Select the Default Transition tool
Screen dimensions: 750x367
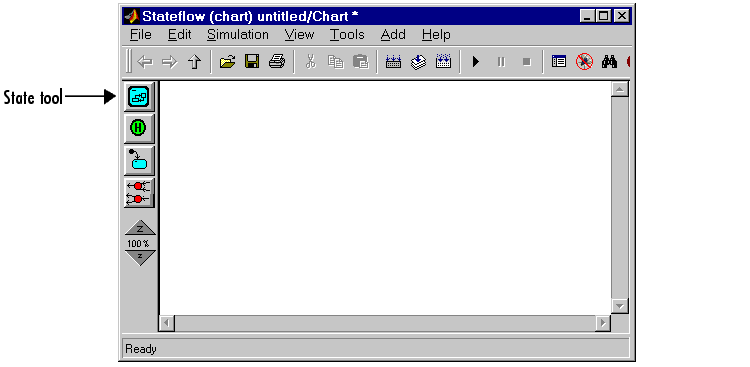(x=139, y=160)
